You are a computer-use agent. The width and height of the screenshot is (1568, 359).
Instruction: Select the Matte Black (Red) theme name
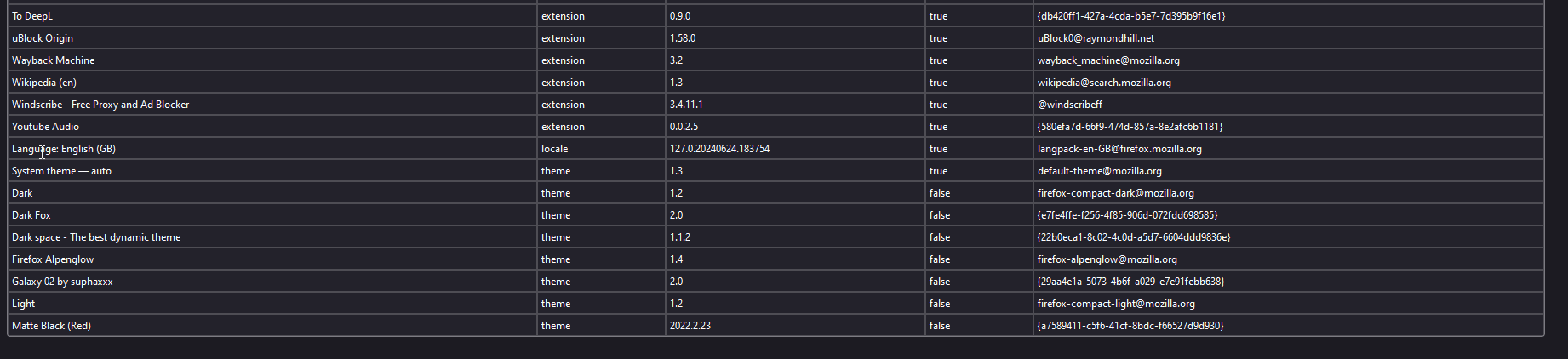(x=51, y=326)
